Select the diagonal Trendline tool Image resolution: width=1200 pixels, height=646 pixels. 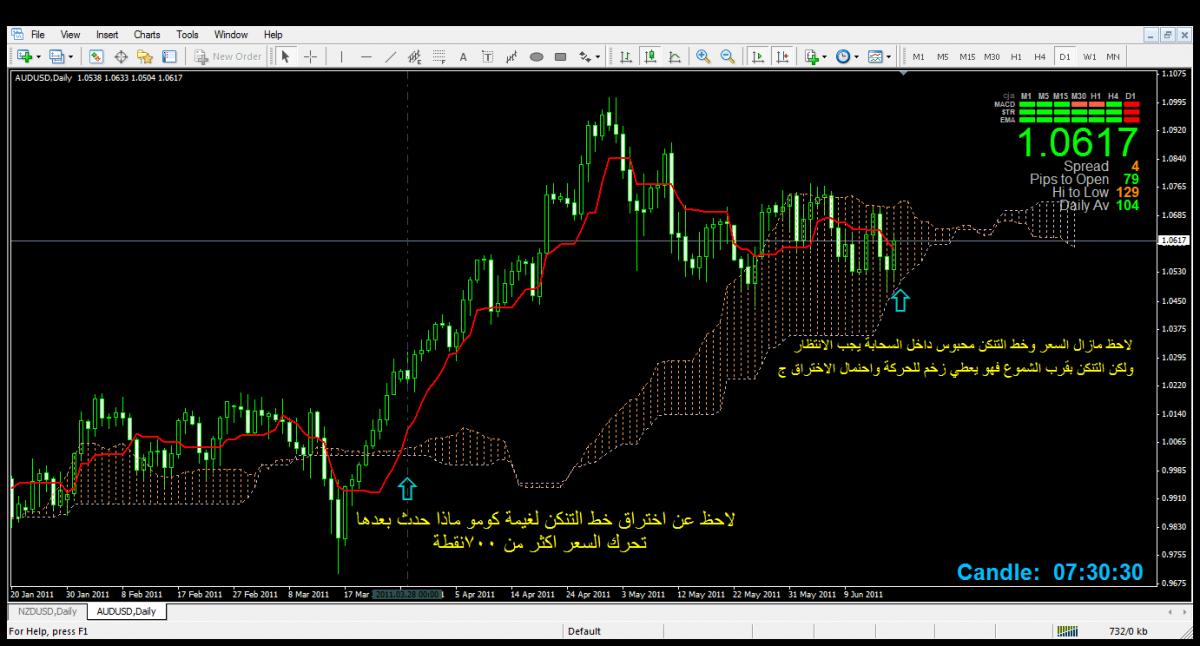point(391,57)
